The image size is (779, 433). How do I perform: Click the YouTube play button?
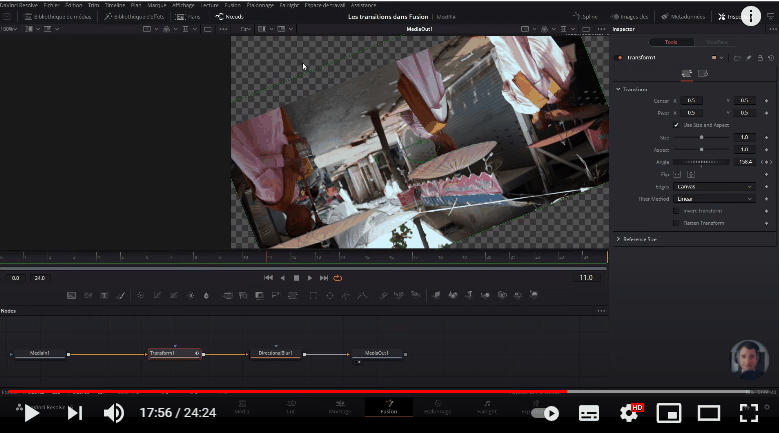point(31,413)
